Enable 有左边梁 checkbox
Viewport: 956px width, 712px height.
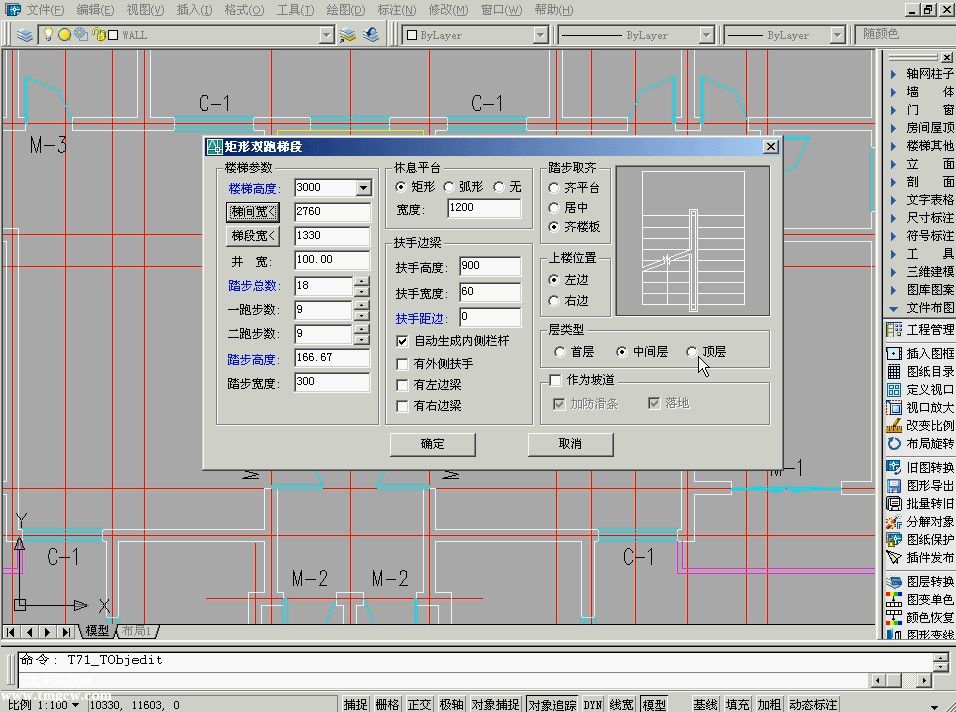click(402, 385)
